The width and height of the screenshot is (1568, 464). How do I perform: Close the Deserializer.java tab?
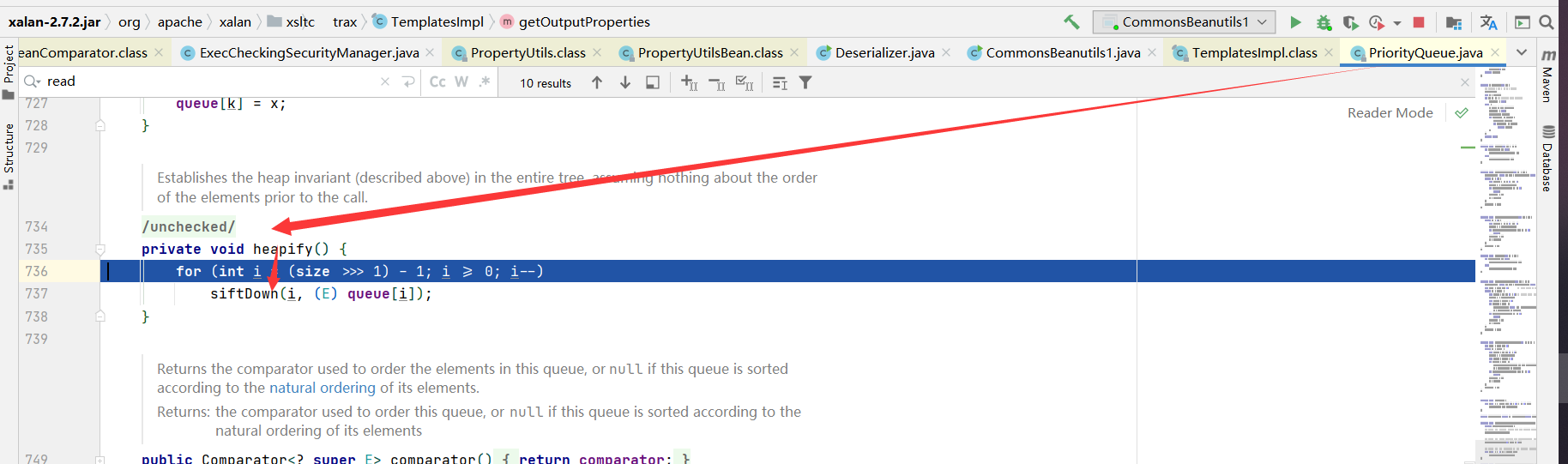pyautogui.click(x=946, y=53)
